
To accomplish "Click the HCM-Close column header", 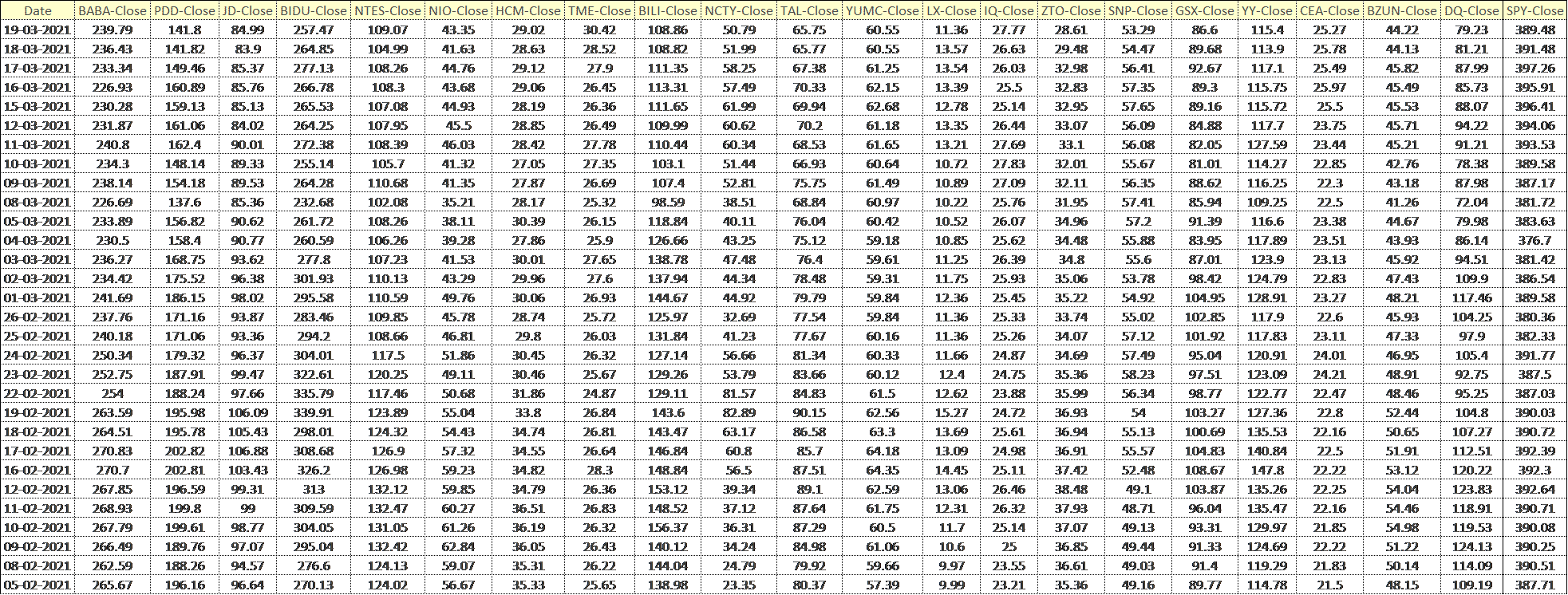I will tap(527, 10).
